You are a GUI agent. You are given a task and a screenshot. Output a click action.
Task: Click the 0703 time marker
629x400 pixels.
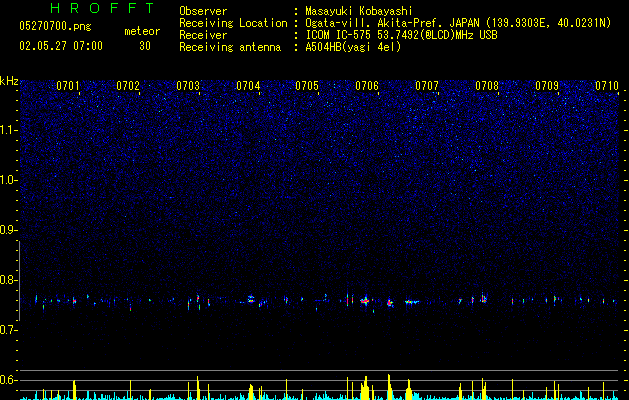(x=188, y=86)
